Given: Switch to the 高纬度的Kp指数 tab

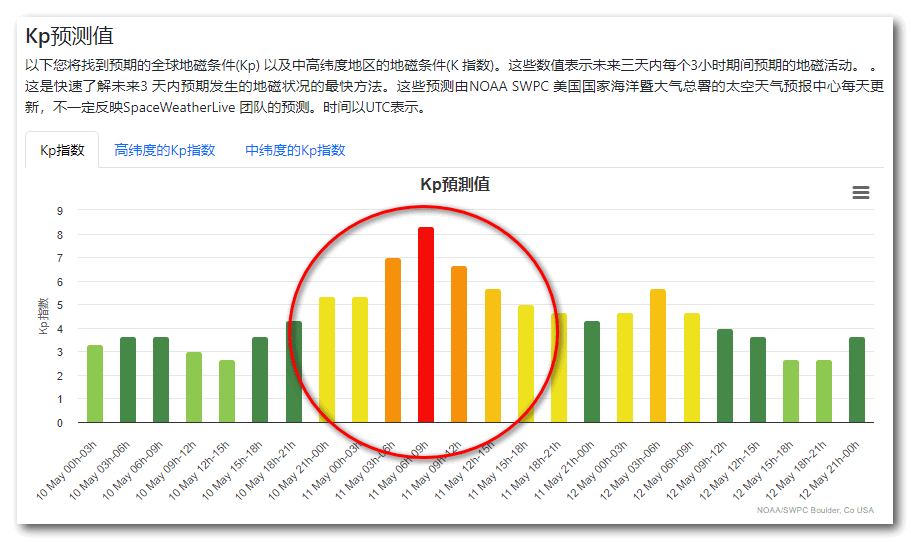Looking at the screenshot, I should coord(165,150).
